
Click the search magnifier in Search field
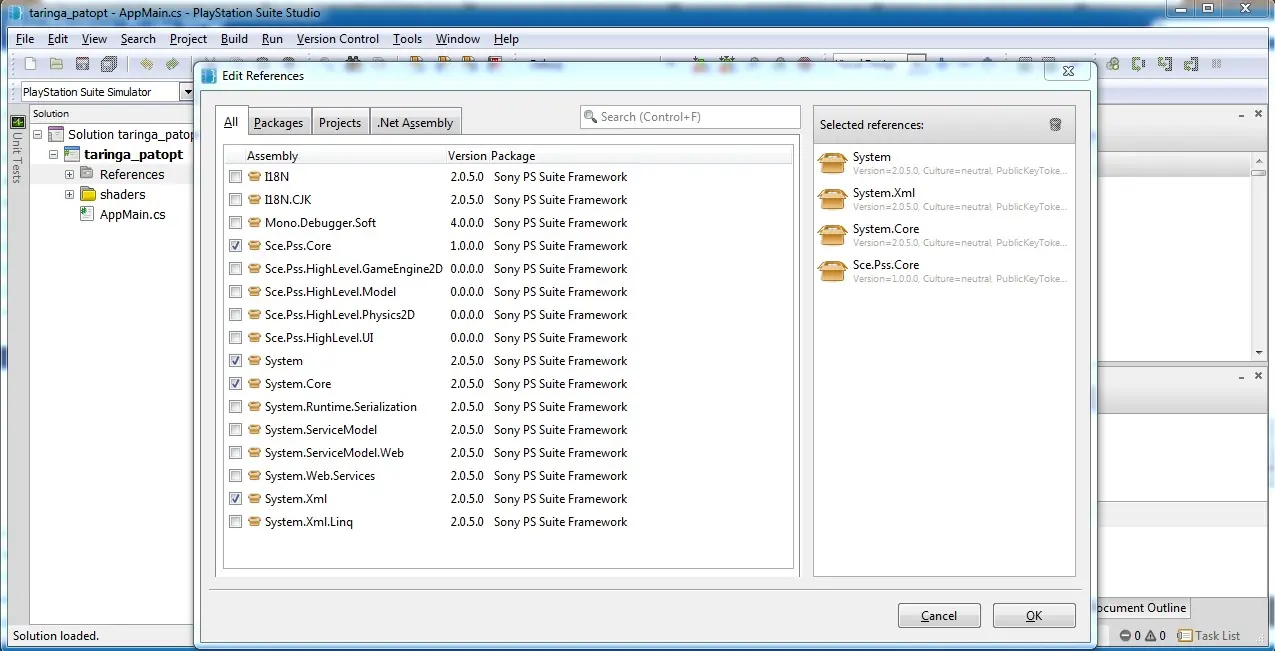590,117
